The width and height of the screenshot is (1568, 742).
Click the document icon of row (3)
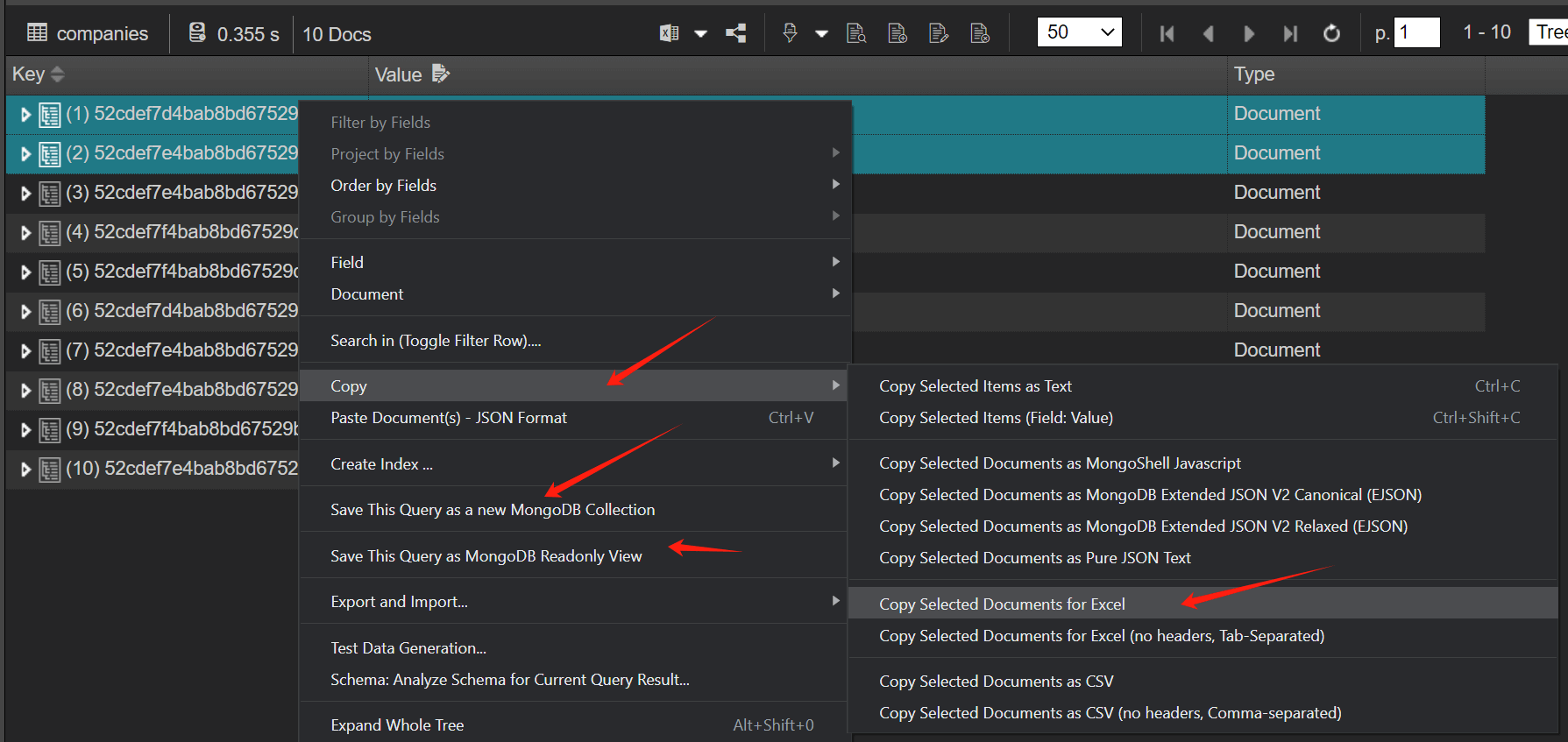click(49, 194)
